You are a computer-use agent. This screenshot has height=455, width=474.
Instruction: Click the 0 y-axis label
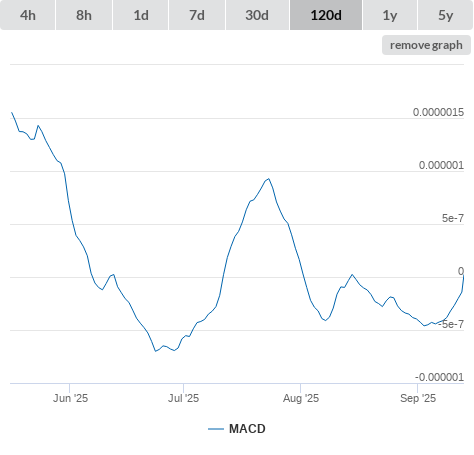461,271
